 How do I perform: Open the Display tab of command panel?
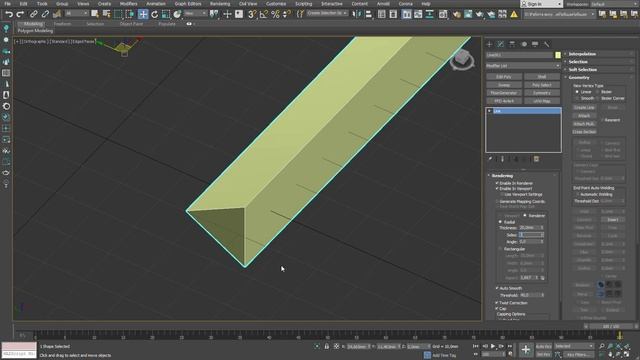tap(535, 44)
